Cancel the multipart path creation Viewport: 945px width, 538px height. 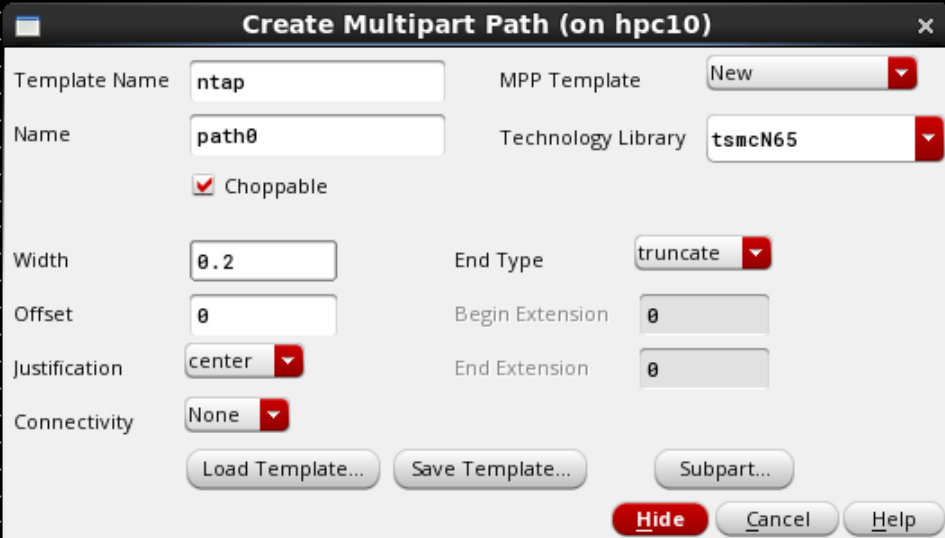coord(777,519)
